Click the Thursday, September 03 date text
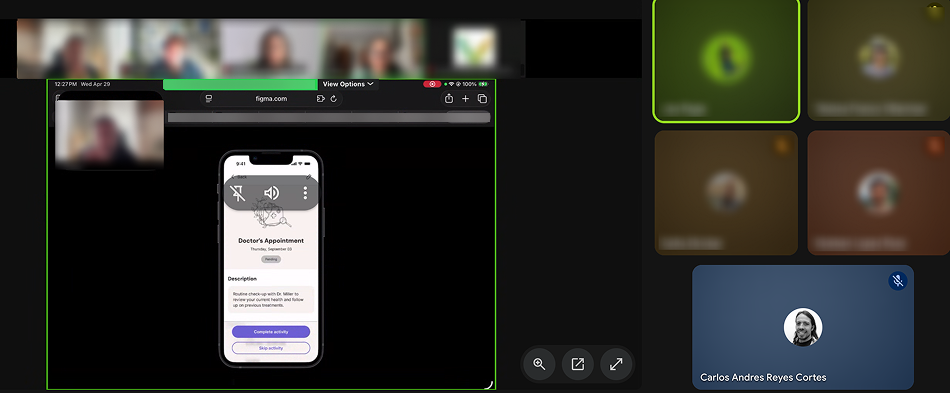The width and height of the screenshot is (950, 393). 271,249
